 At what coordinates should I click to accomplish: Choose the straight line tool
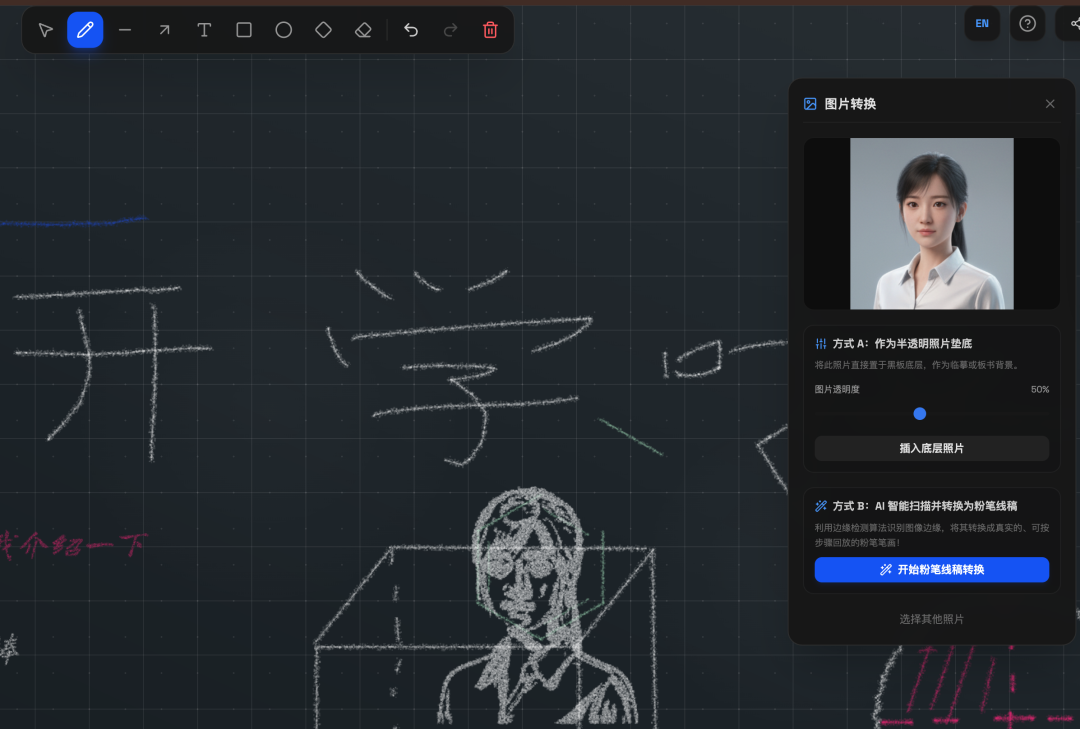[x=125, y=30]
